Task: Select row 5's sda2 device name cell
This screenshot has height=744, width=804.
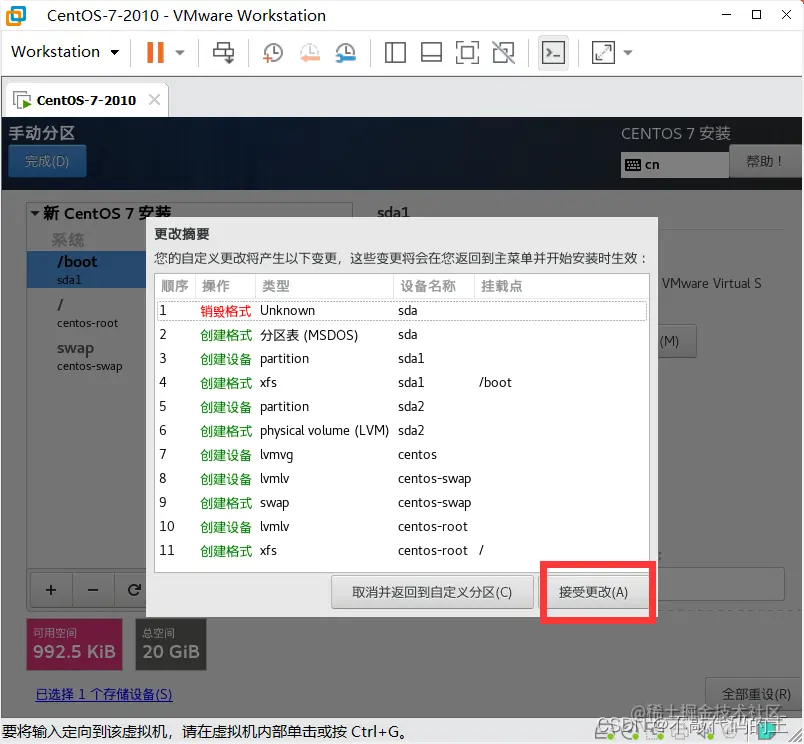Action: tap(411, 407)
